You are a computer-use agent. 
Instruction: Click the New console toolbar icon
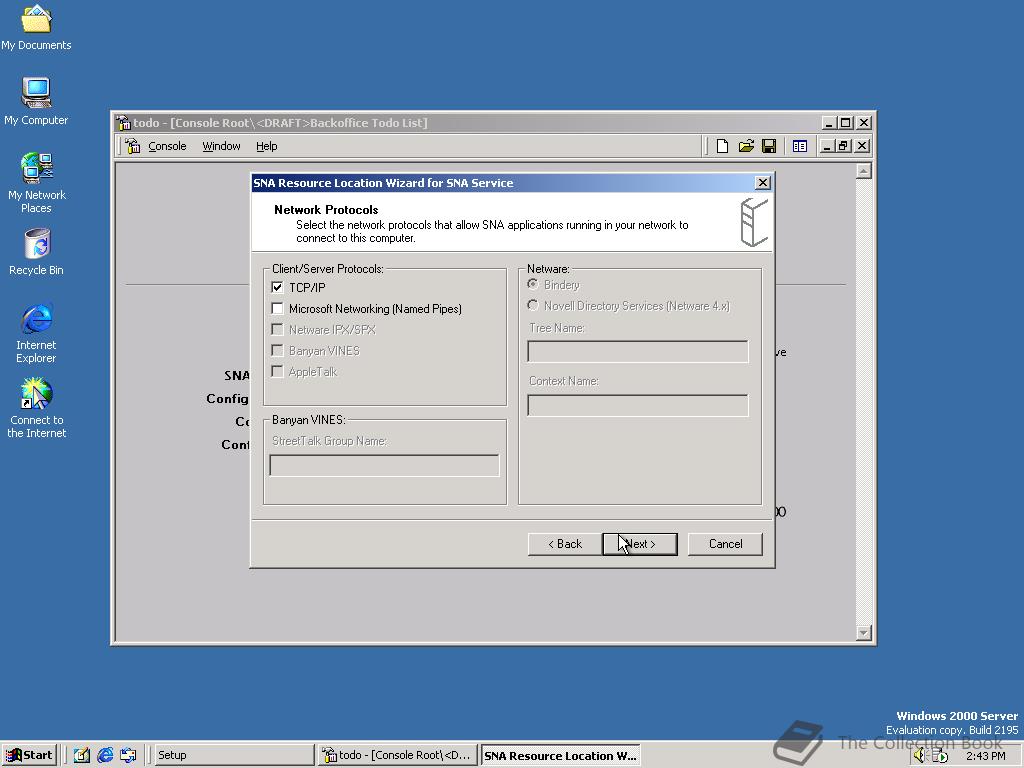(x=722, y=146)
